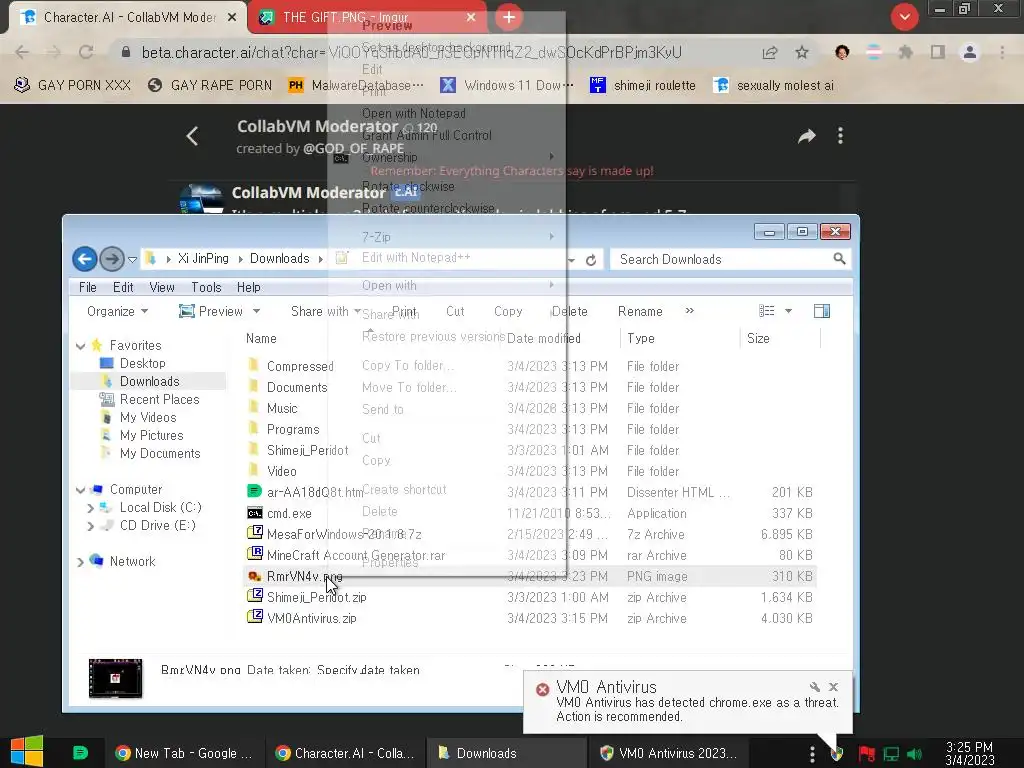
Task: Expand the Network tree node
Action: tap(80, 562)
